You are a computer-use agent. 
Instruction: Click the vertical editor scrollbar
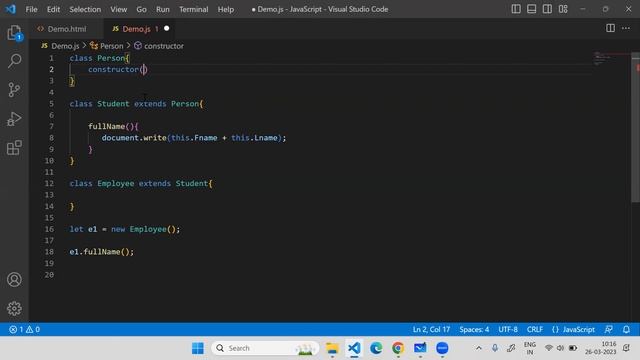[636, 127]
